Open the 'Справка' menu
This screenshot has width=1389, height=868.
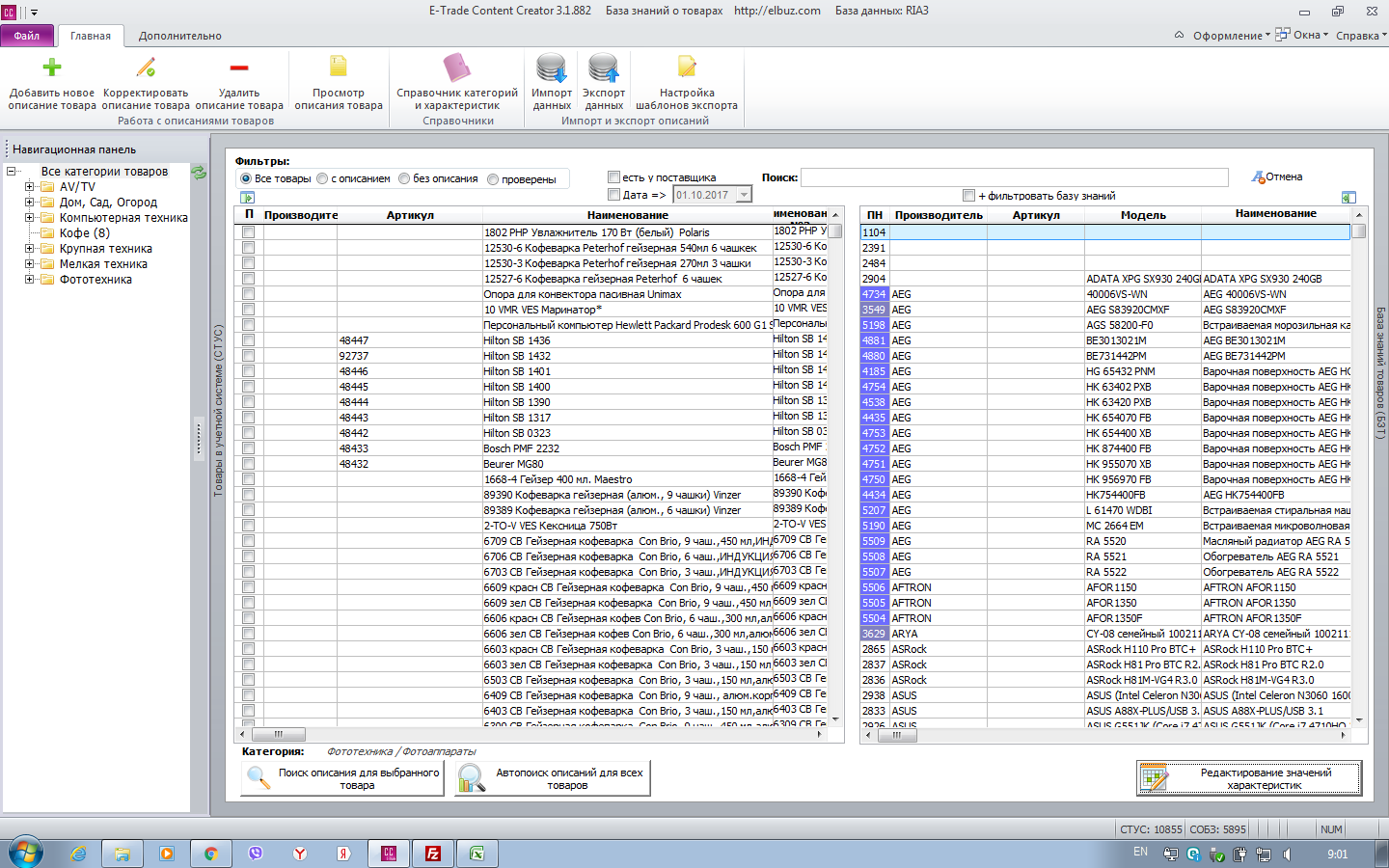[1361, 36]
